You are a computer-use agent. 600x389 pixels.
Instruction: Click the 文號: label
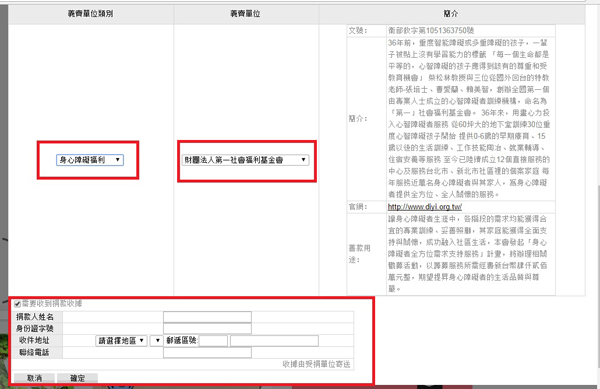(x=358, y=31)
